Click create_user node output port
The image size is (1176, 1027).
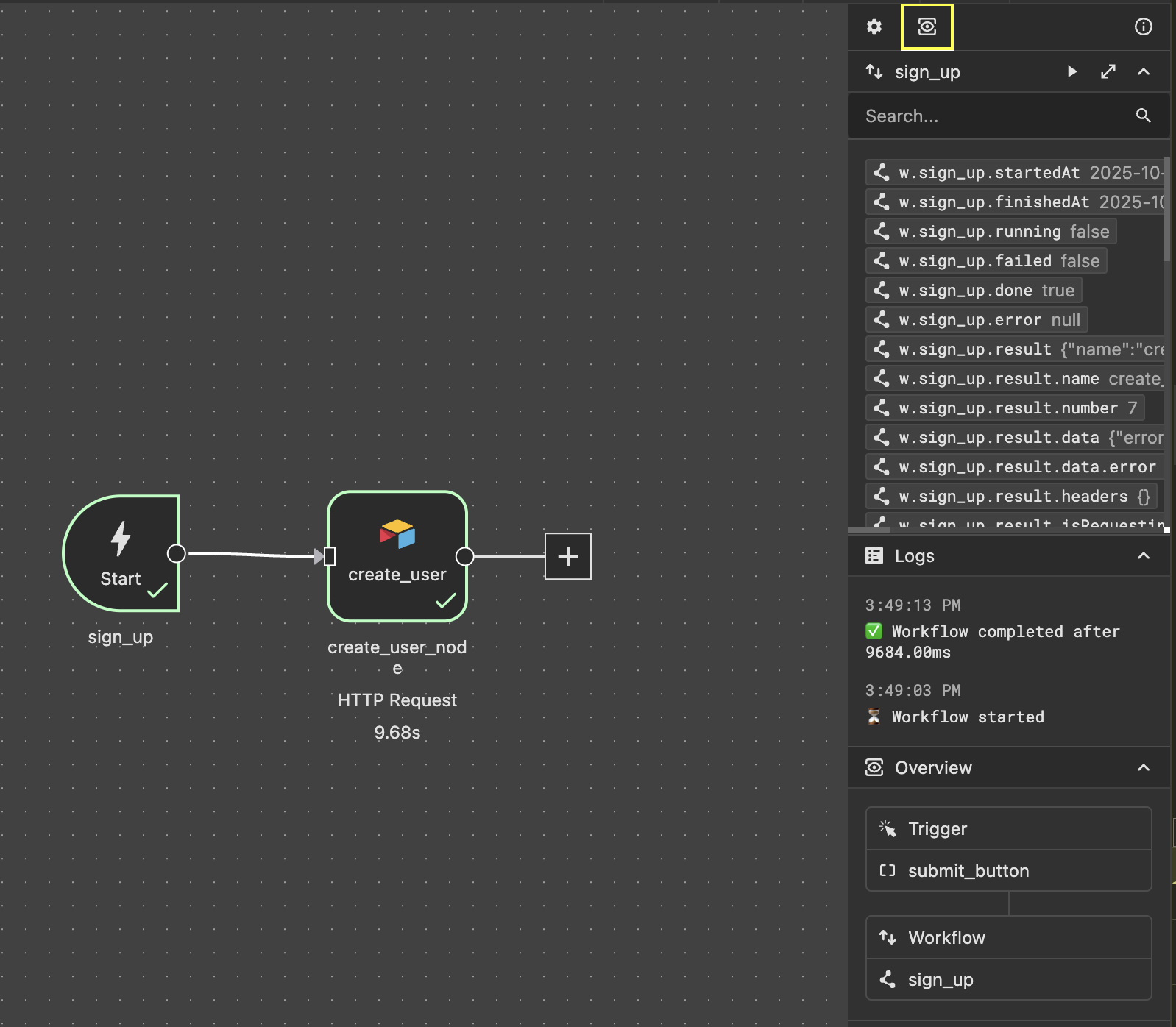coord(465,556)
